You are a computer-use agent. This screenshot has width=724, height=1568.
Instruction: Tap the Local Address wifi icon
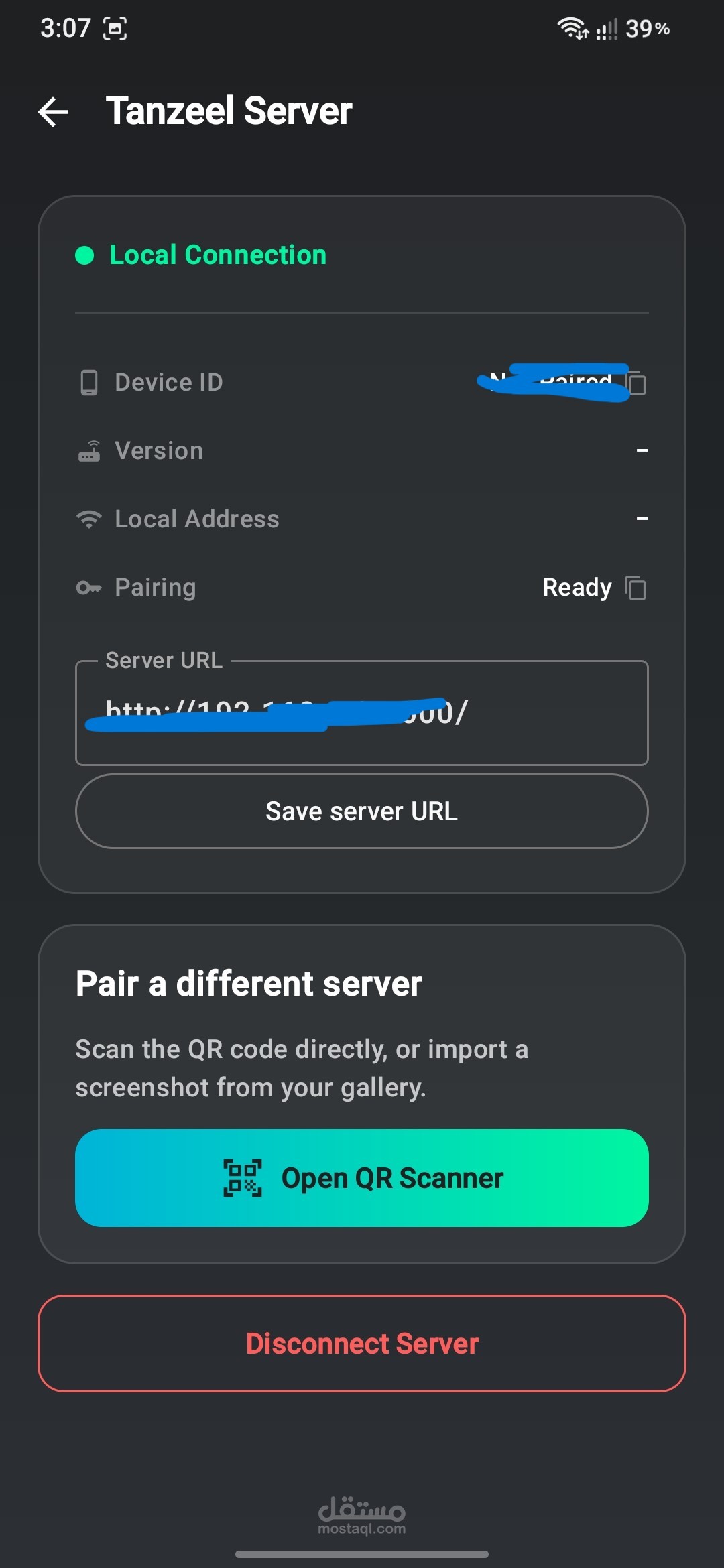(x=89, y=519)
